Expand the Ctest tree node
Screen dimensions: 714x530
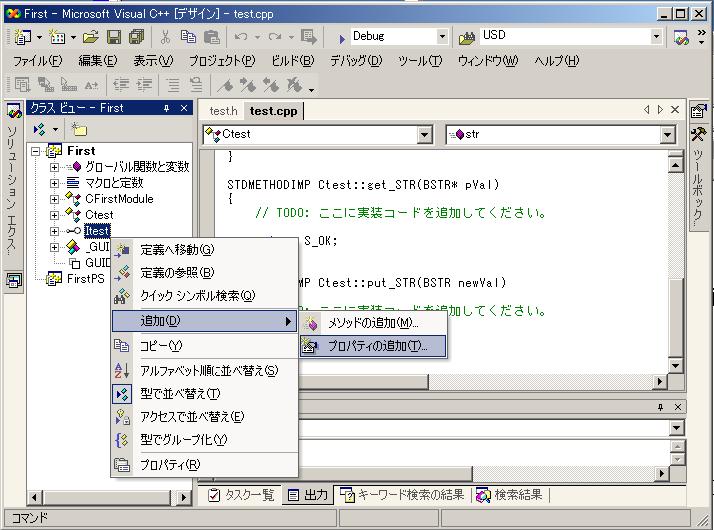pyautogui.click(x=54, y=215)
